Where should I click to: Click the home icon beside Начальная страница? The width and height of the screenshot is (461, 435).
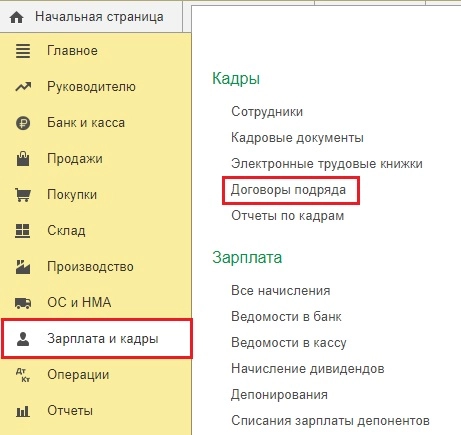coord(17,17)
